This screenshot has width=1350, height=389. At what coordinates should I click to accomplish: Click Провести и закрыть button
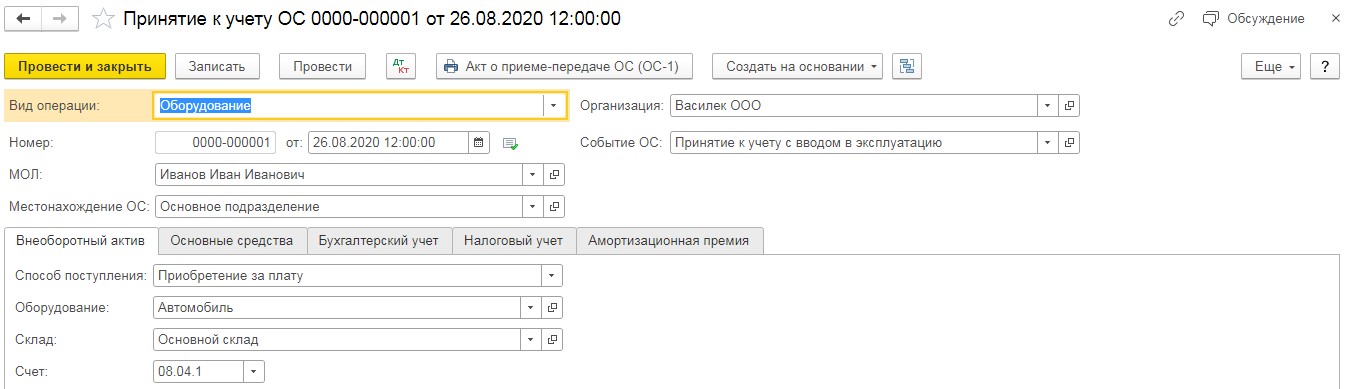pyautogui.click(x=84, y=67)
